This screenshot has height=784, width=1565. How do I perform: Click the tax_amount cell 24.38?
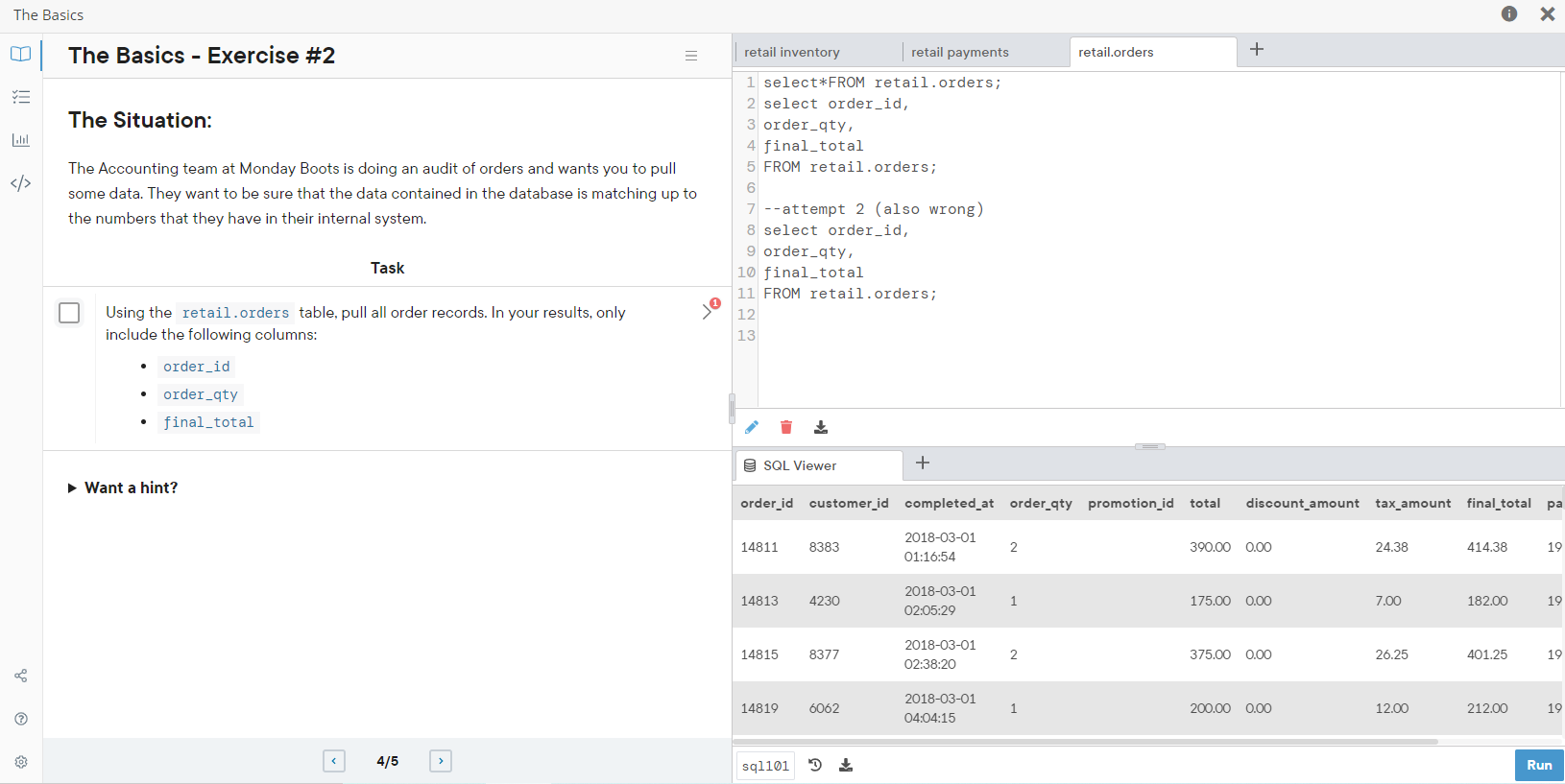click(1392, 547)
